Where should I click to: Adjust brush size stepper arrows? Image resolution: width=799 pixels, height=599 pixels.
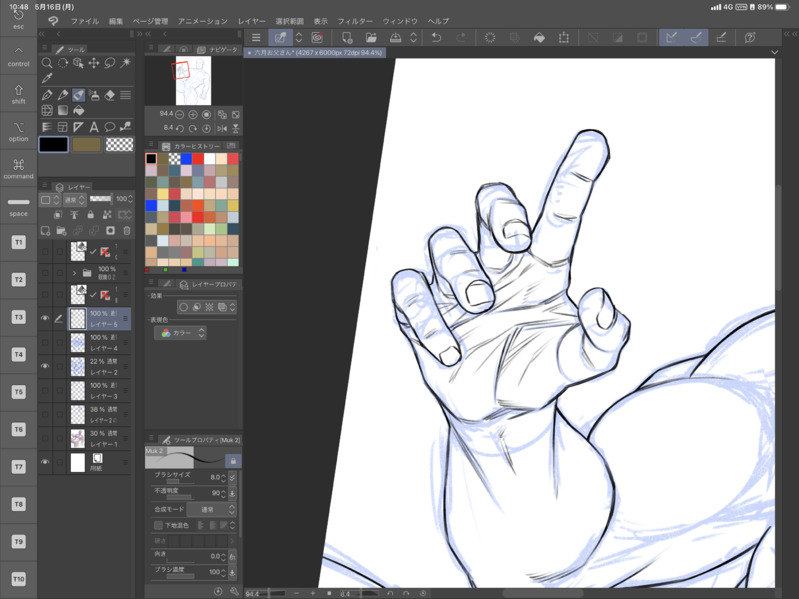[x=224, y=477]
